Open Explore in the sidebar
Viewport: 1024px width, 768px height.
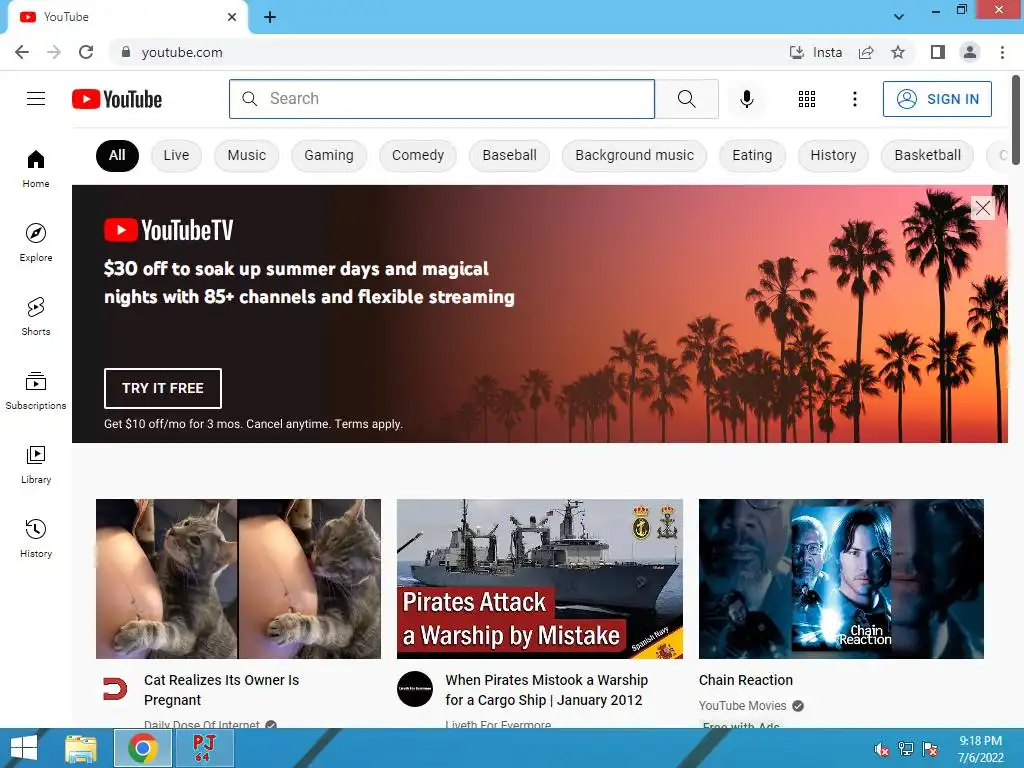coord(36,242)
